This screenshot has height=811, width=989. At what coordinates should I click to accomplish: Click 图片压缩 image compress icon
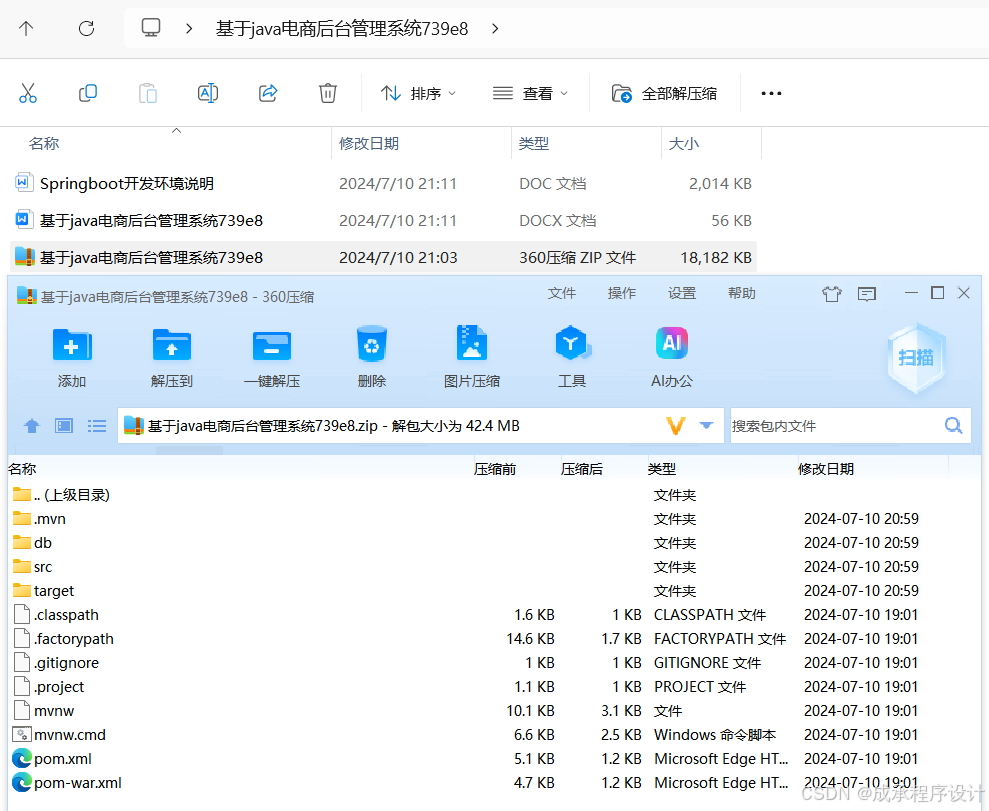[x=472, y=357]
